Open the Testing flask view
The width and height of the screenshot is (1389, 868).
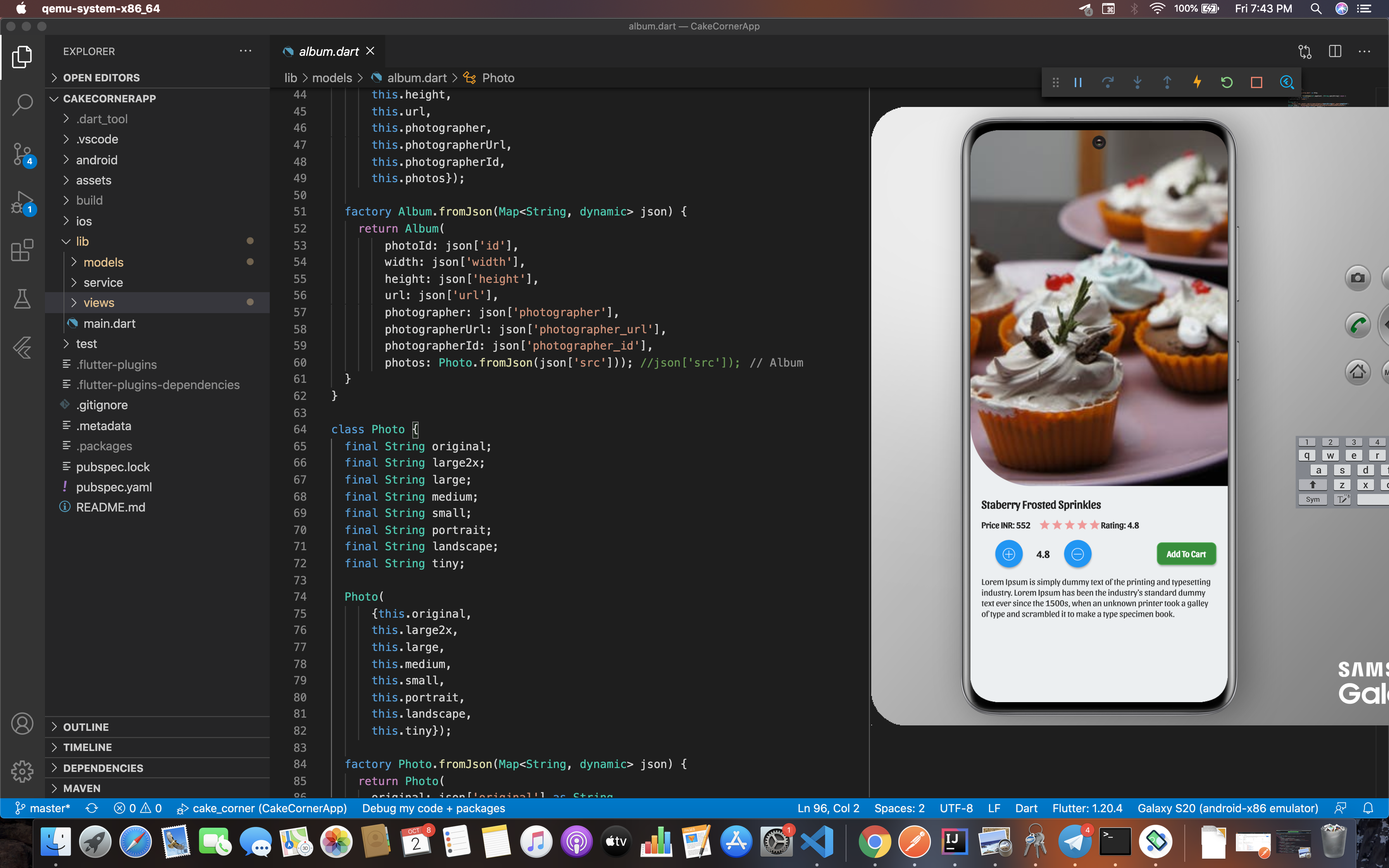[22, 298]
